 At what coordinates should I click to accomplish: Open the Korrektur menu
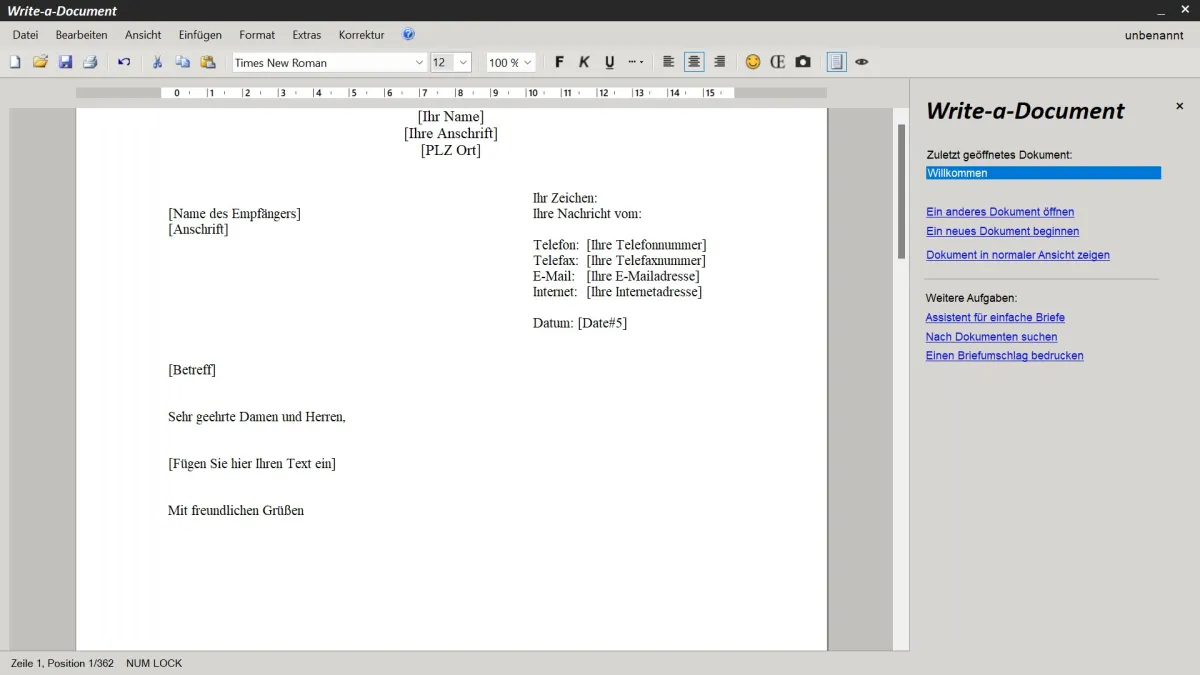coord(361,35)
